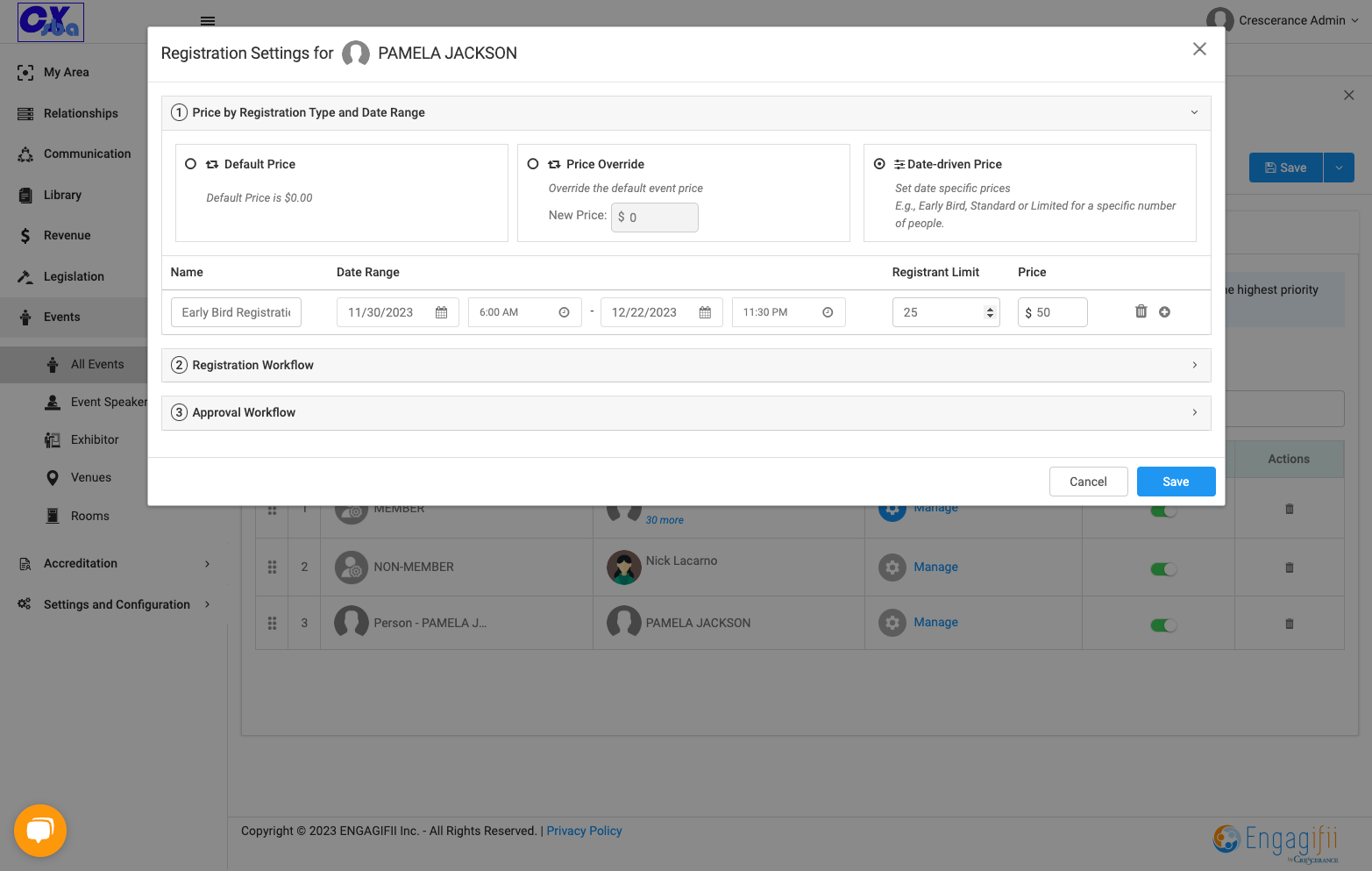Toggle the PAMELA JACKSON row switch
Image resolution: width=1372 pixels, height=871 pixels.
pos(1163,625)
